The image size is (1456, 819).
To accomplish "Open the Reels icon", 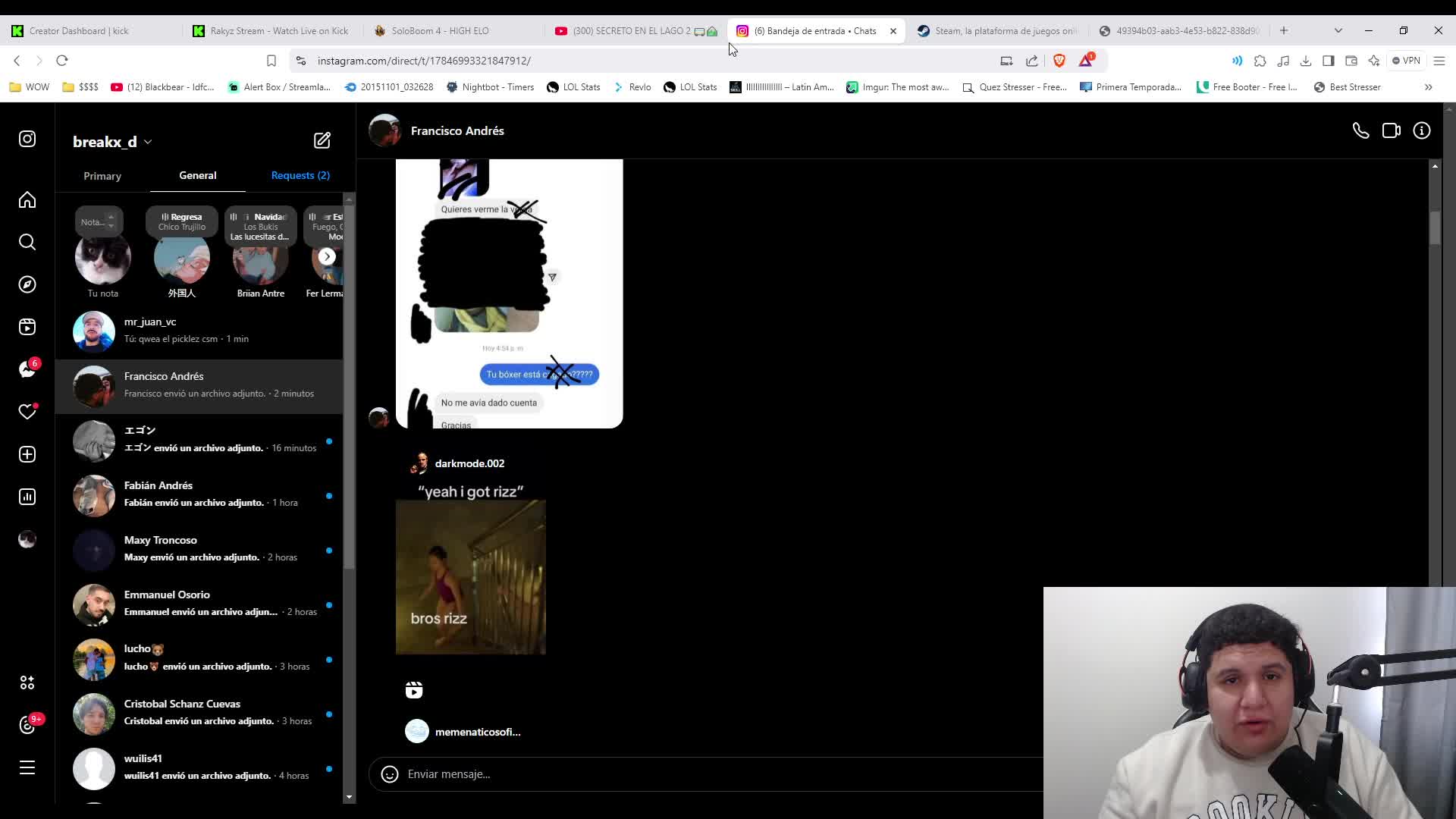I will [x=27, y=327].
